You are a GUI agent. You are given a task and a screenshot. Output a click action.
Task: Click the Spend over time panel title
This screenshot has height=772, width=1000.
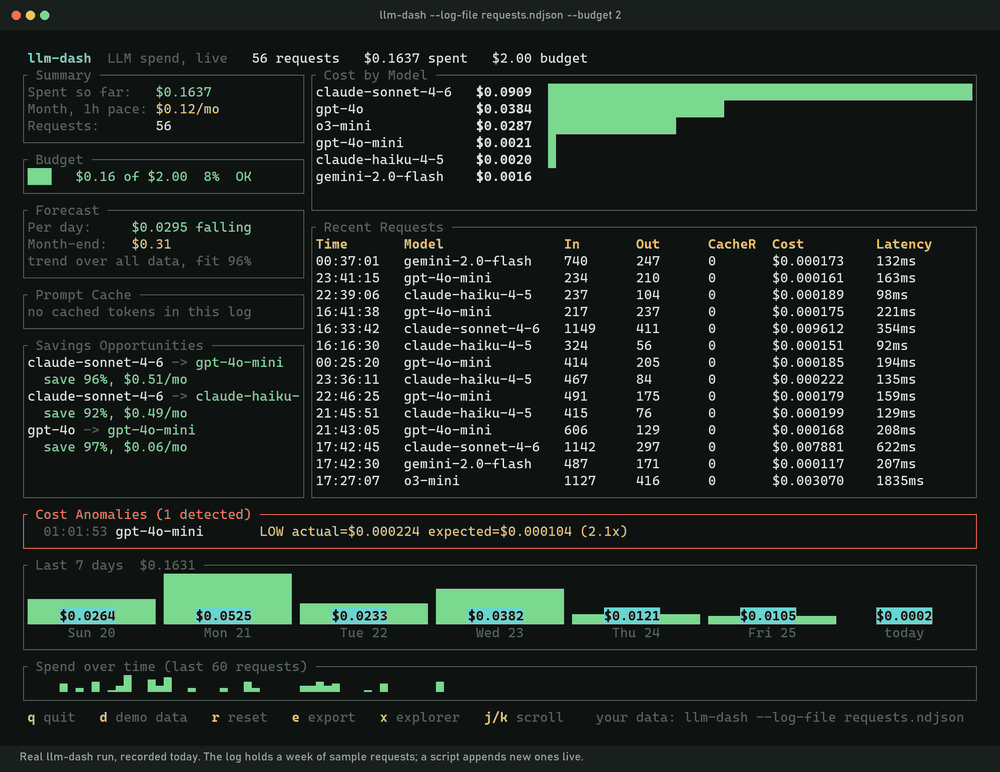coord(171,667)
